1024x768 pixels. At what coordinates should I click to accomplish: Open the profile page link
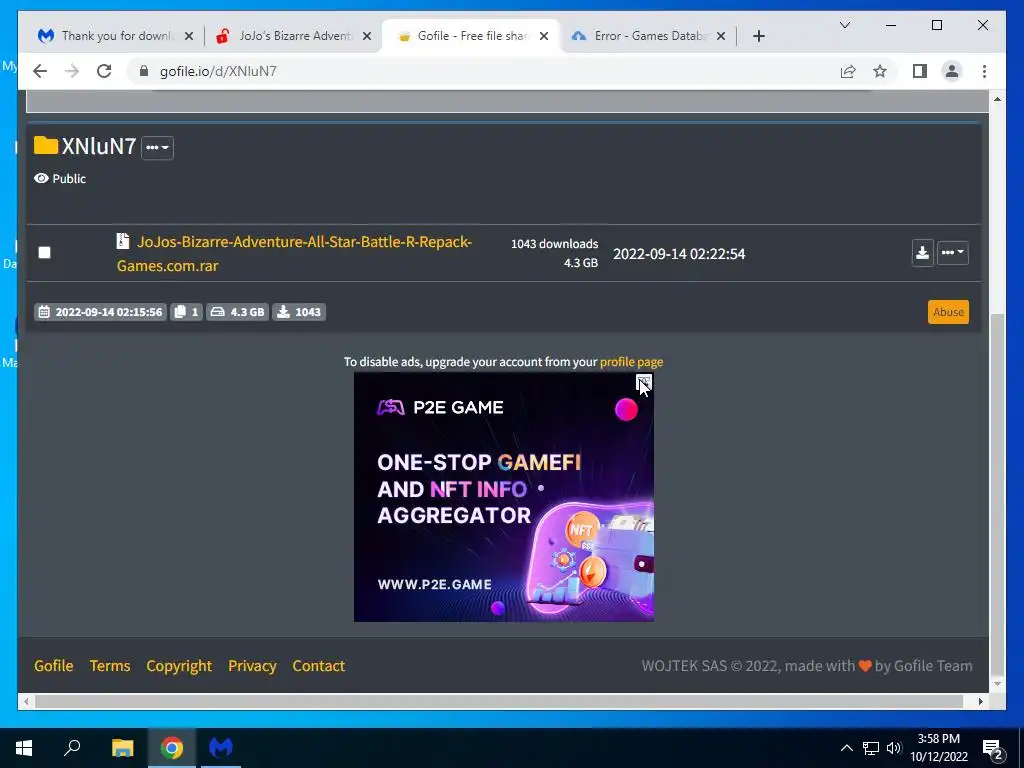pyautogui.click(x=632, y=362)
